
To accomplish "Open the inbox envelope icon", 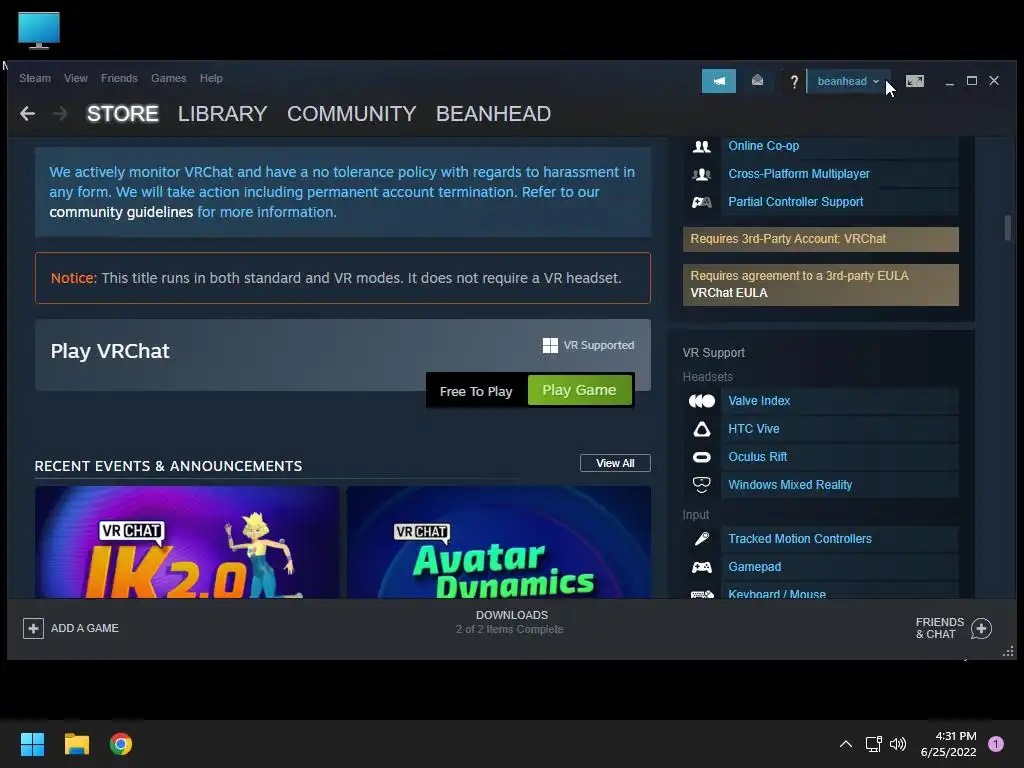I will [757, 80].
